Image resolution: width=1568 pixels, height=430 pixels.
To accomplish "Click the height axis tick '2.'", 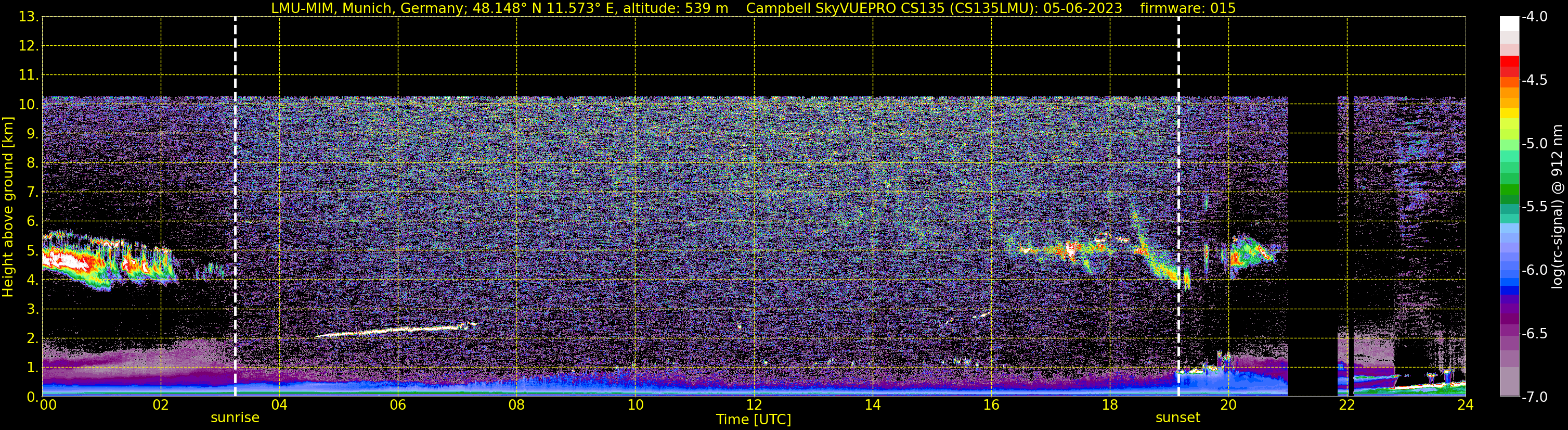I will (x=32, y=339).
